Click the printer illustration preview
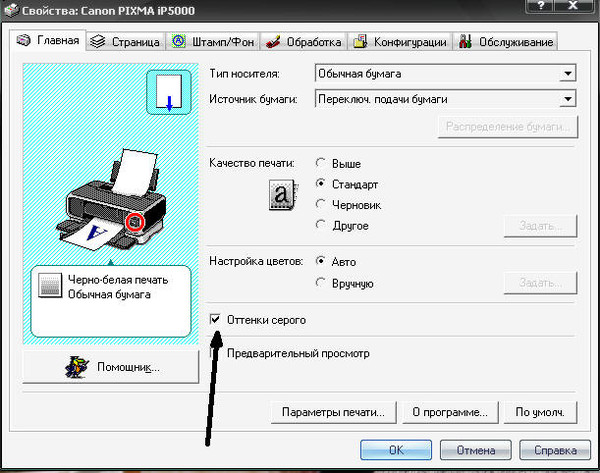The height and width of the screenshot is (473, 600). click(111, 199)
